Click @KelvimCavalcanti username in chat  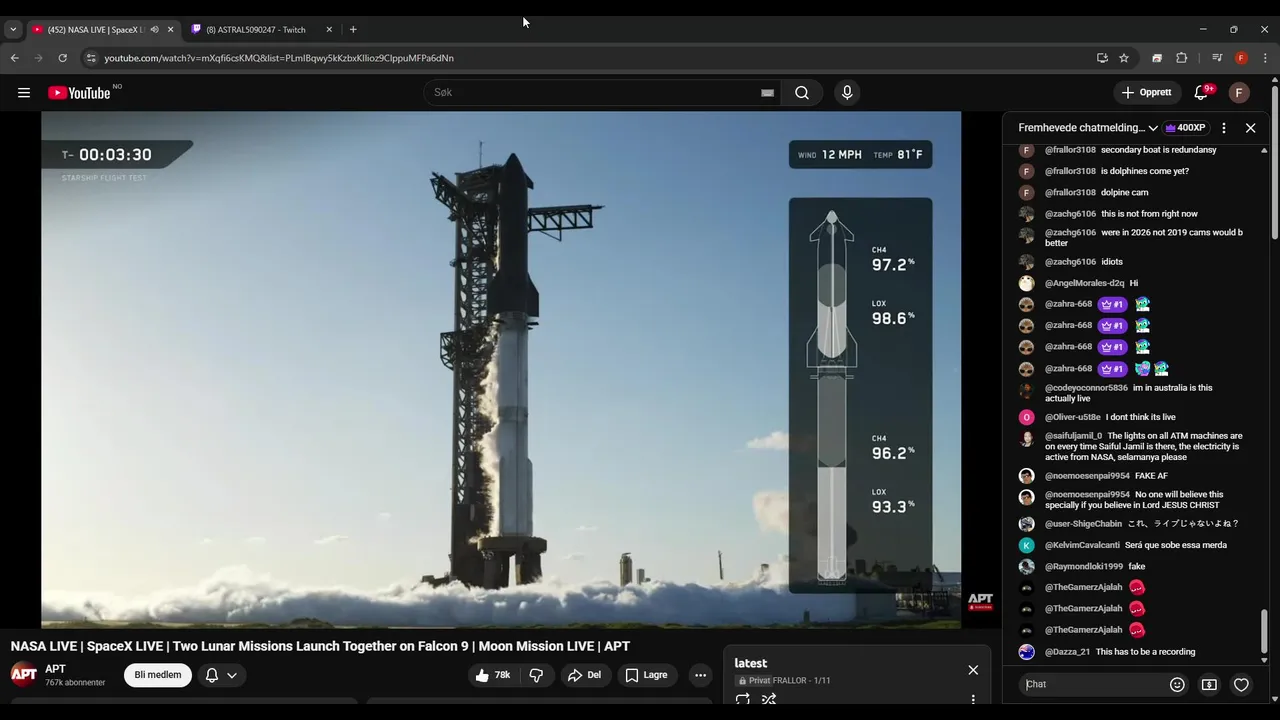(x=1082, y=545)
